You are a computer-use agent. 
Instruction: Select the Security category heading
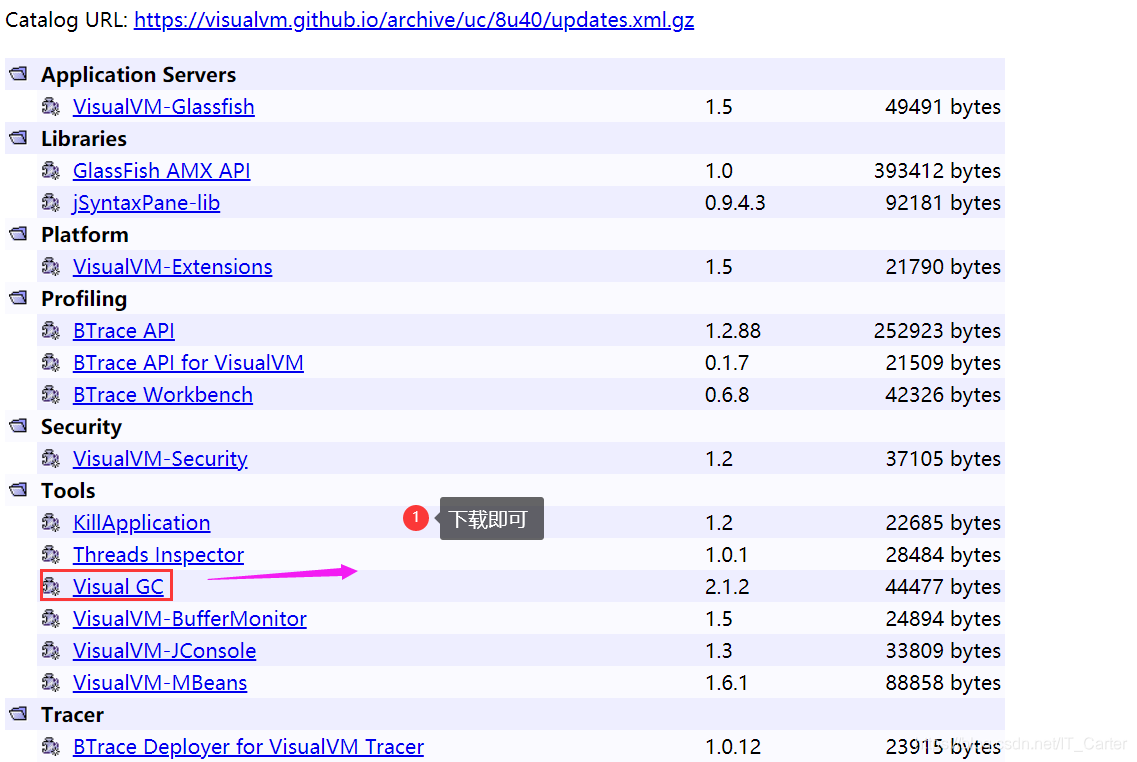pos(81,426)
